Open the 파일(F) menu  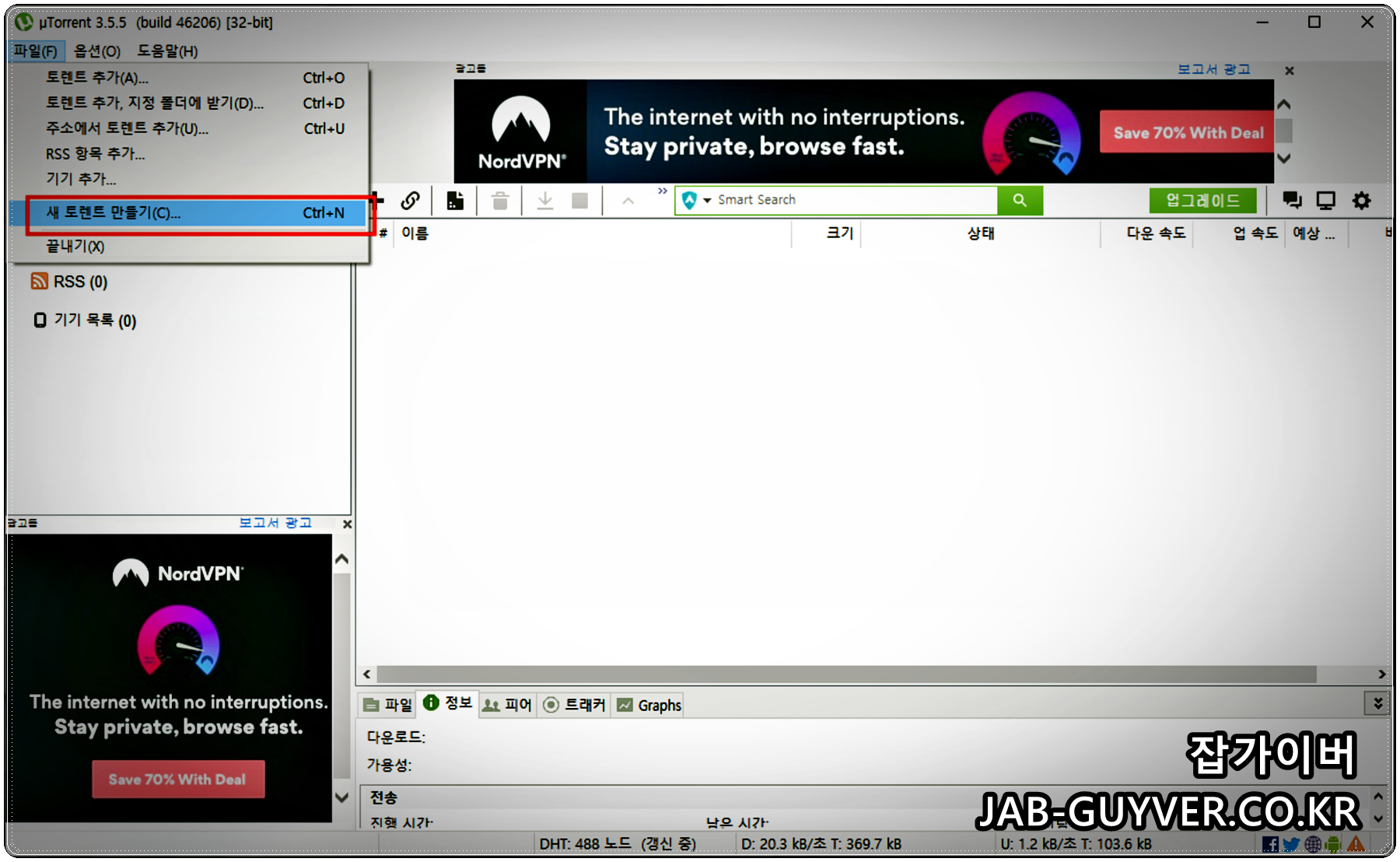point(36,51)
